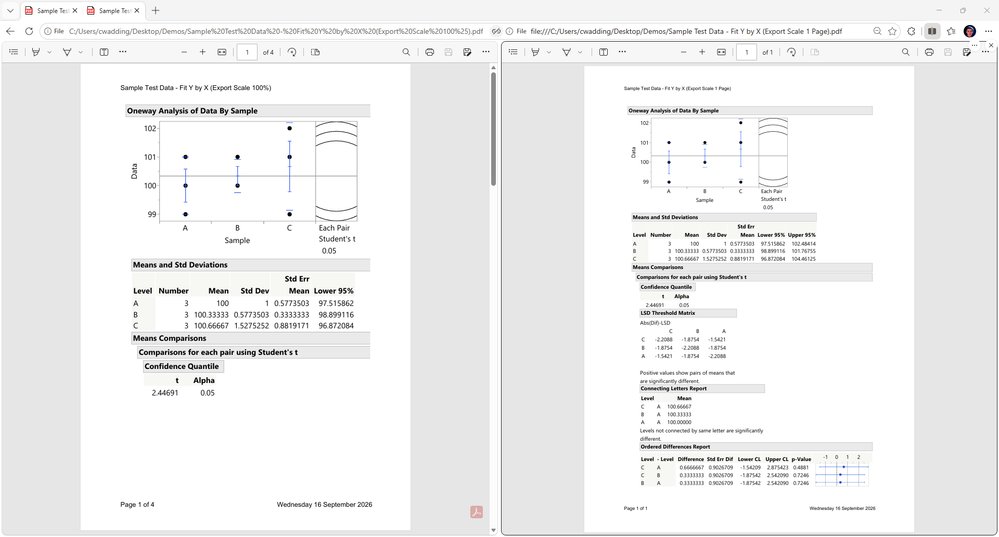This screenshot has height=537, width=999.
Task: Open more tools menu in the 1-page PDF toolbar
Action: pyautogui.click(x=622, y=52)
